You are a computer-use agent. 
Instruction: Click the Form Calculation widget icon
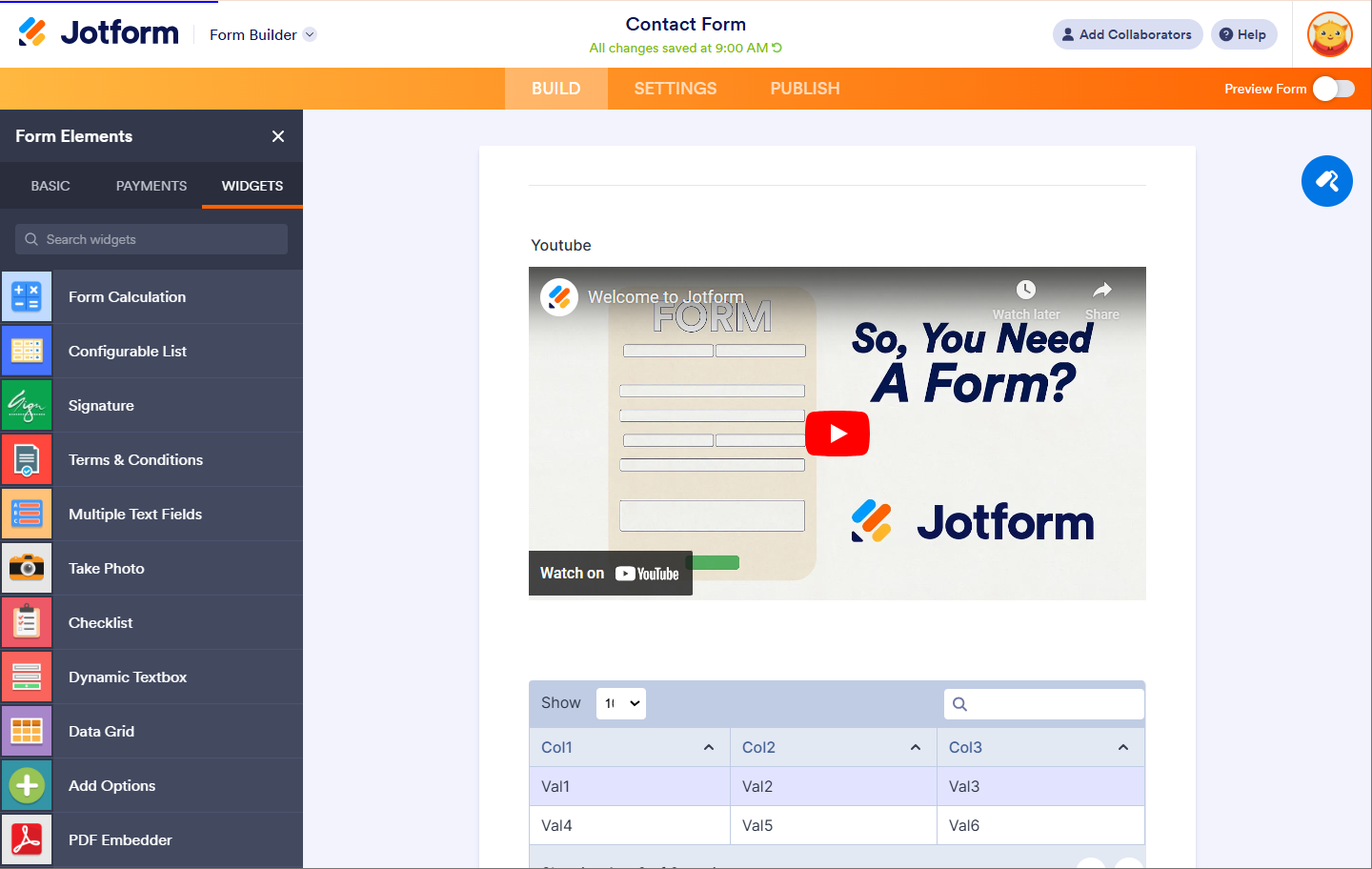point(27,296)
